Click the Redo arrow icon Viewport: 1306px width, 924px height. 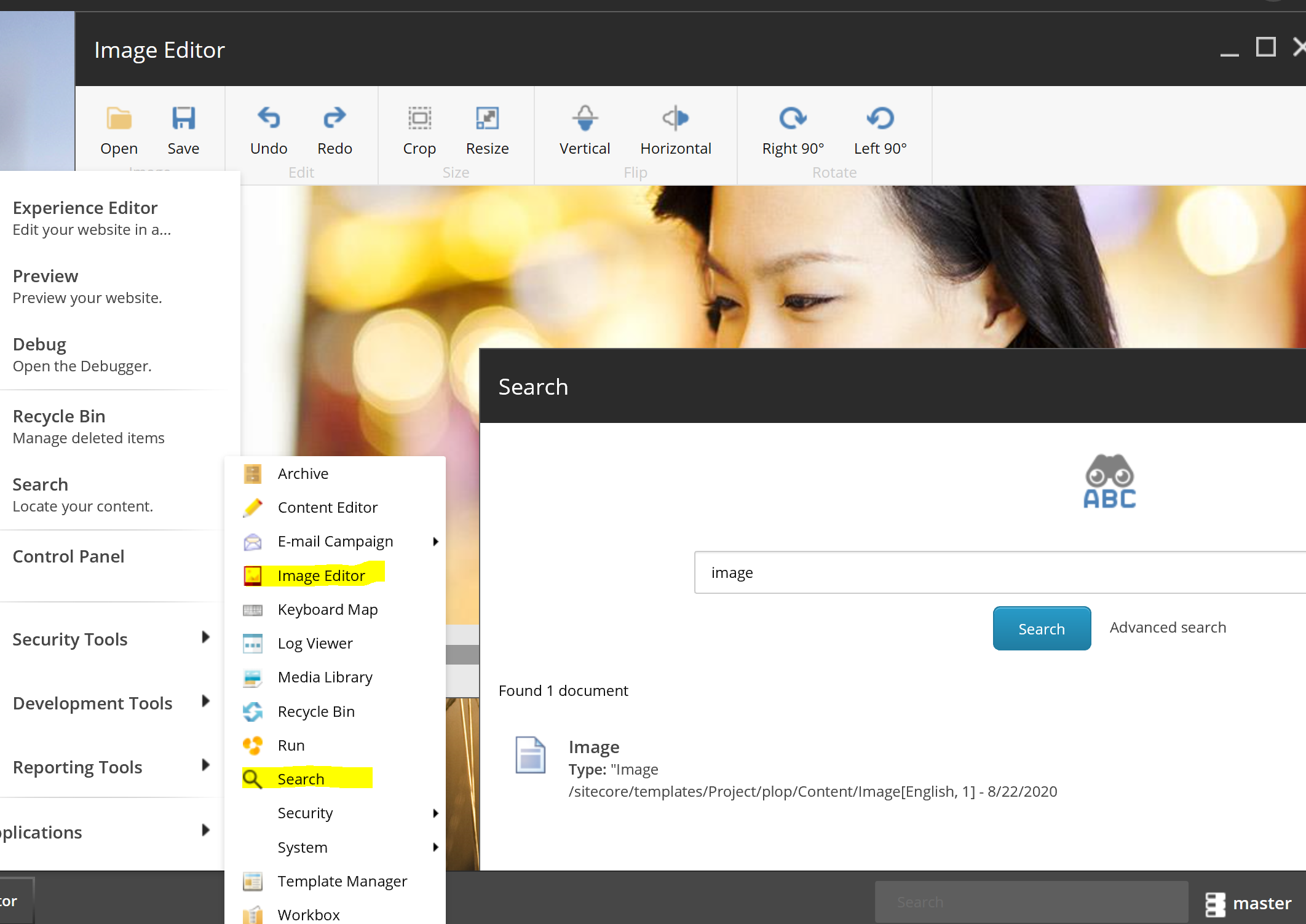point(334,117)
